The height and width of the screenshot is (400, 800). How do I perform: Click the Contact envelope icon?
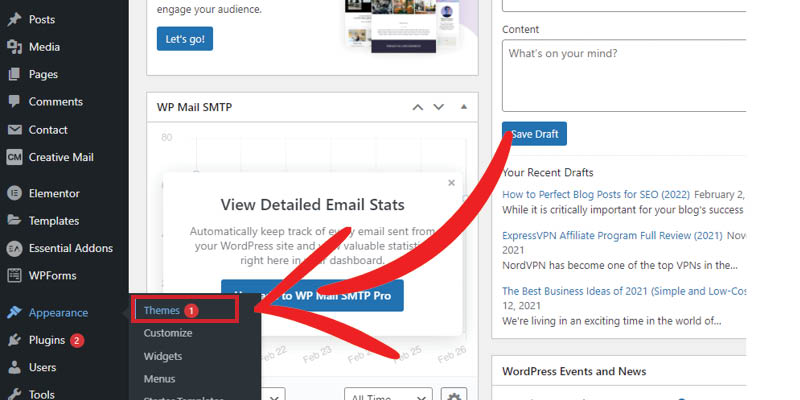tap(14, 130)
